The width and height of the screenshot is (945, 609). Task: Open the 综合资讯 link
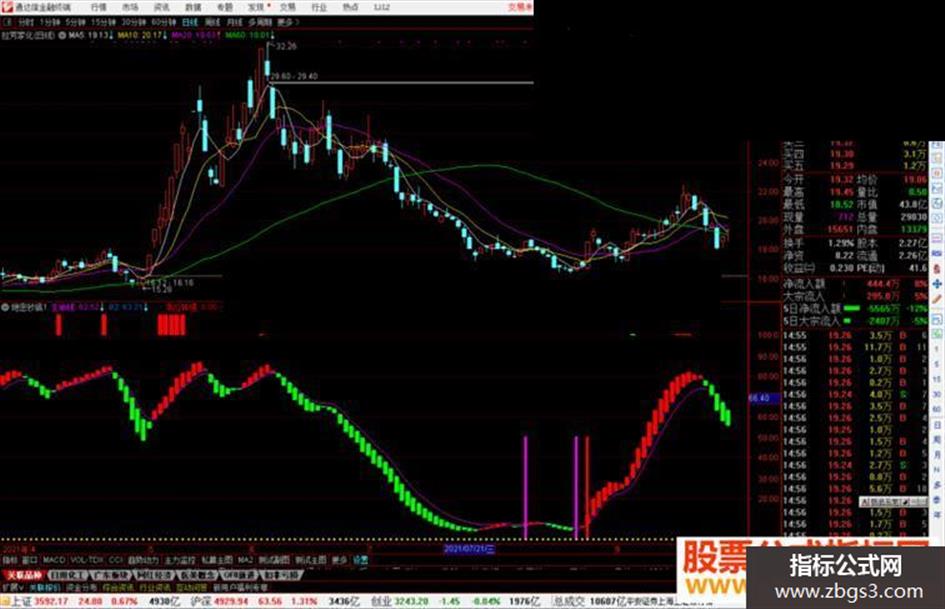point(118,587)
